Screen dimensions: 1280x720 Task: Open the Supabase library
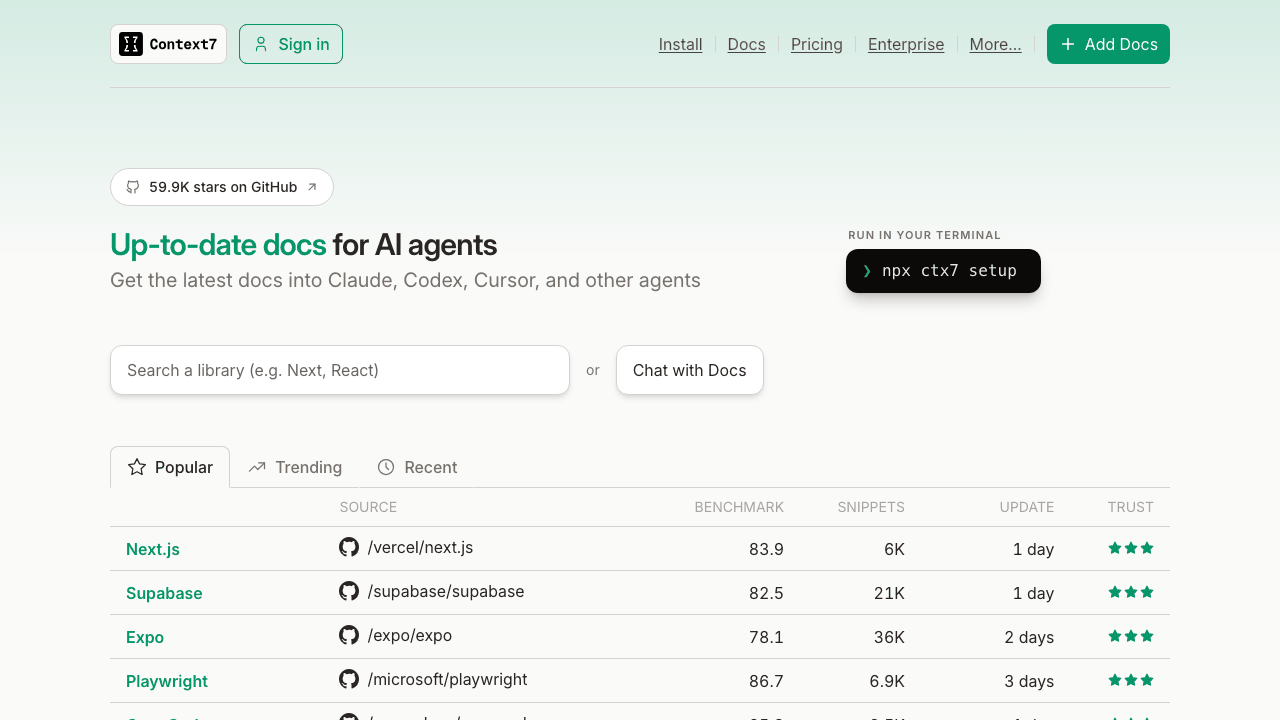(164, 593)
